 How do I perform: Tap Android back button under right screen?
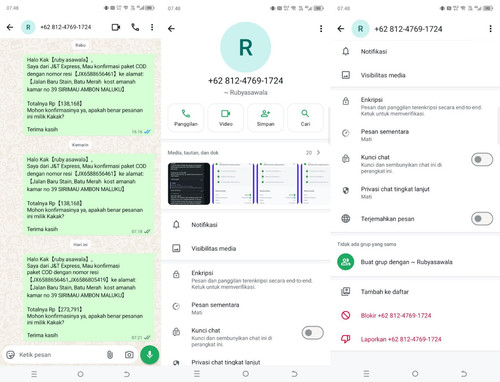[x=464, y=374]
